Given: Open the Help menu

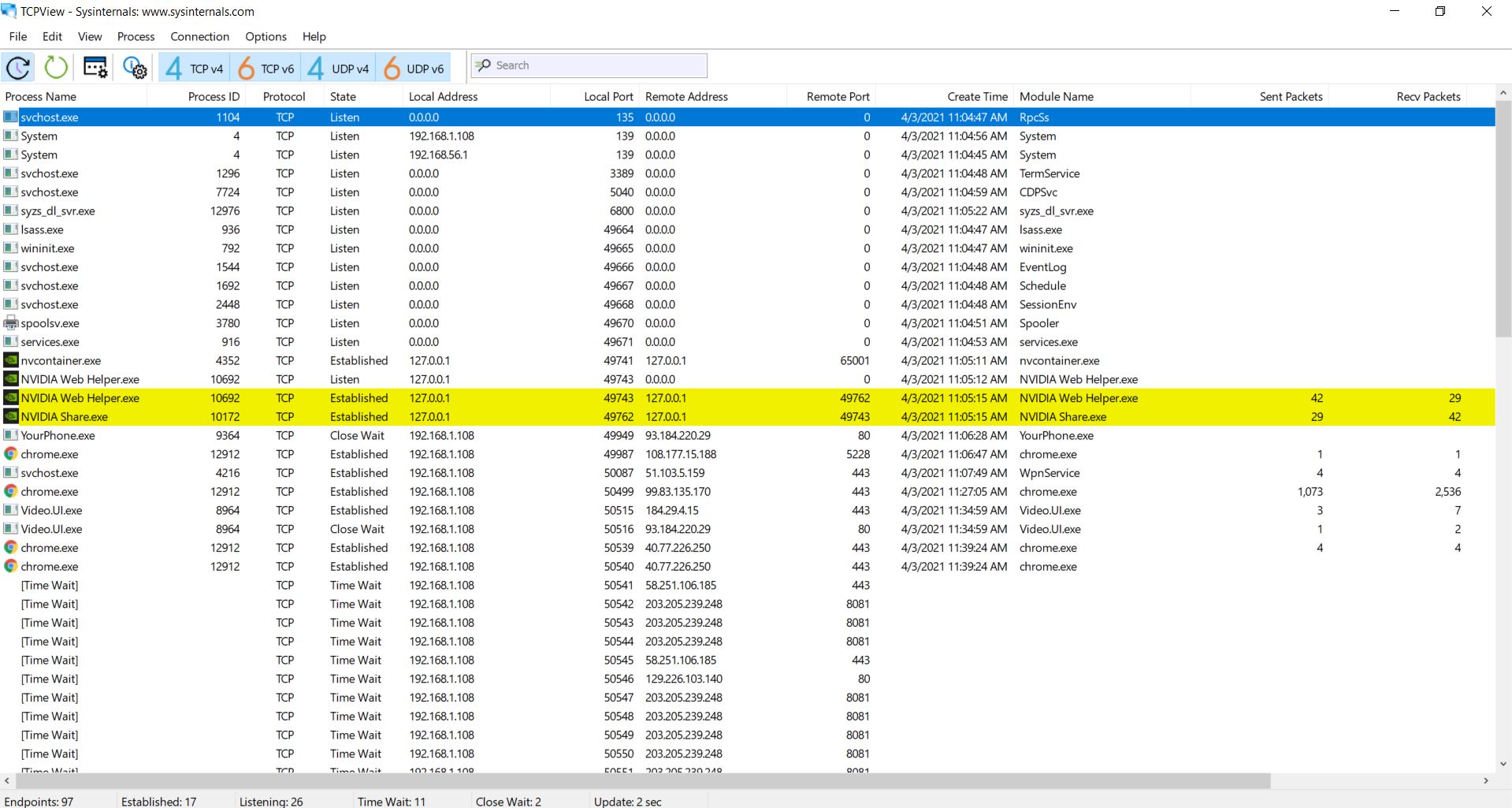Looking at the screenshot, I should [x=314, y=36].
